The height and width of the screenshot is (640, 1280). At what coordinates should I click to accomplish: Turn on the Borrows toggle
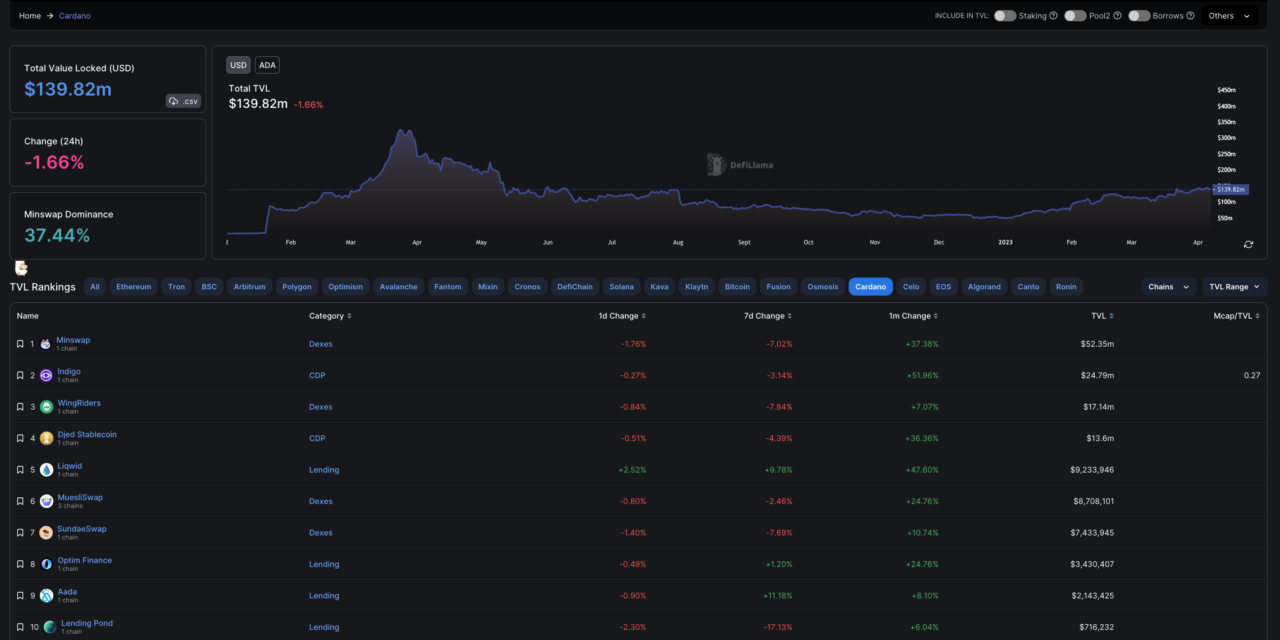pos(1139,16)
